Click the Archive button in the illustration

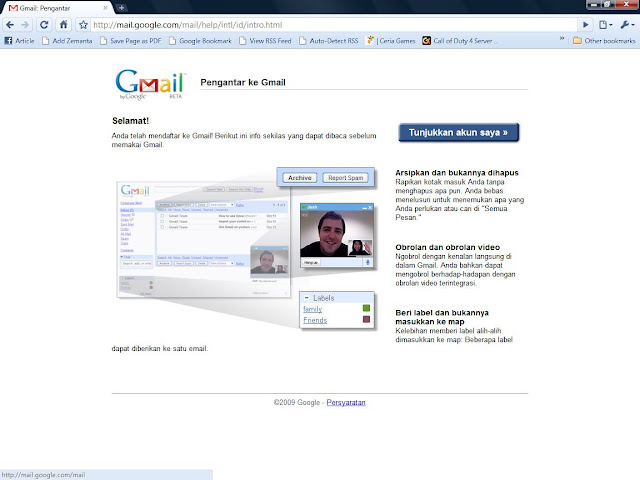[x=300, y=178]
